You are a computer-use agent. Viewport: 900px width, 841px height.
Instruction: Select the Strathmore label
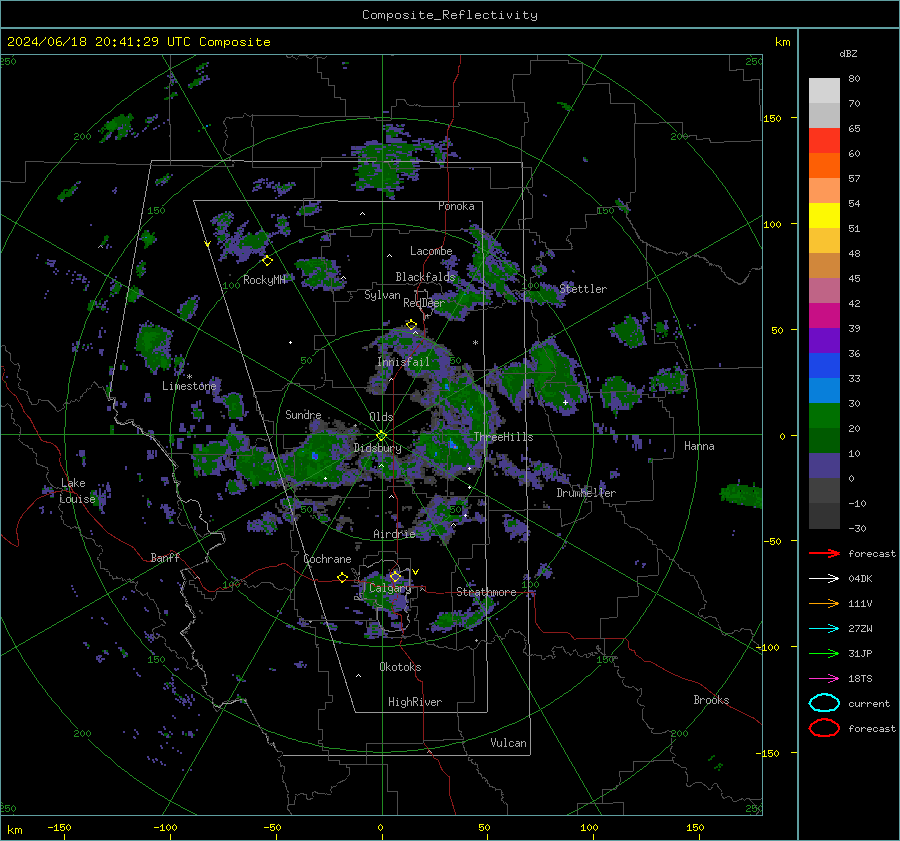(x=486, y=592)
